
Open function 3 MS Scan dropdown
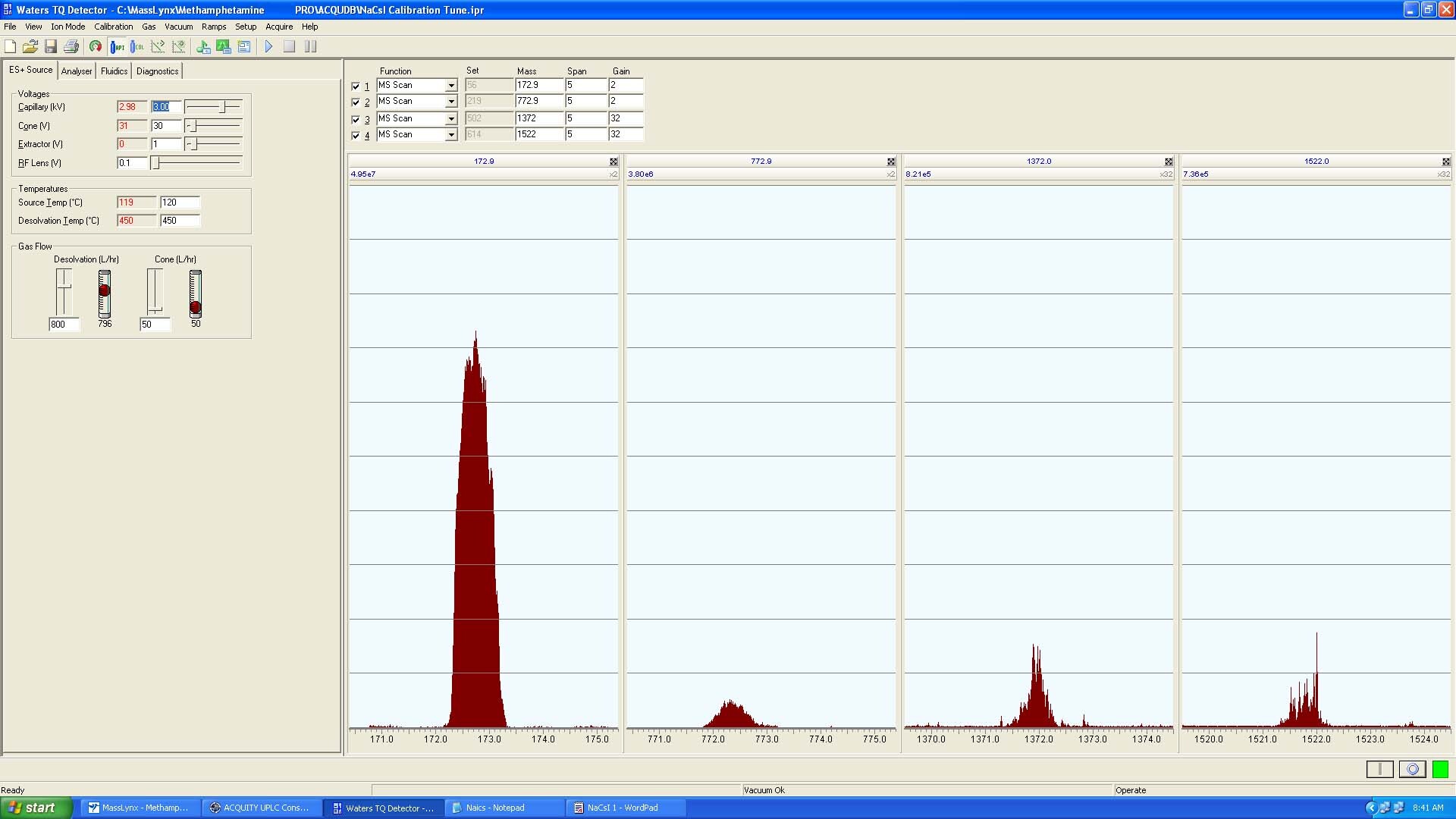point(451,119)
